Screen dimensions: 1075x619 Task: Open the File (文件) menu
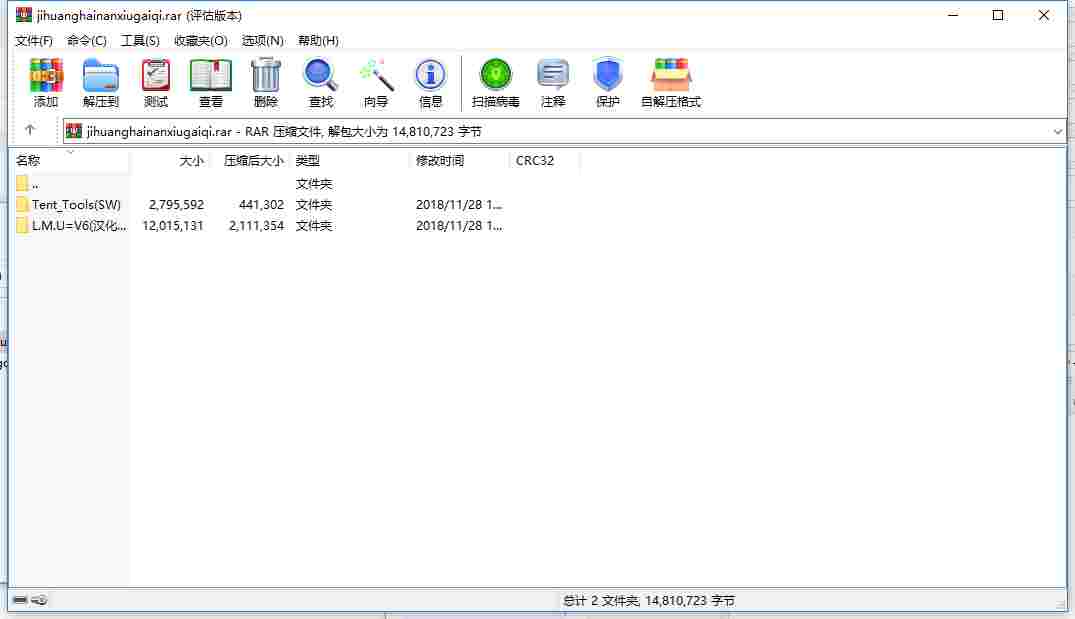pos(34,40)
